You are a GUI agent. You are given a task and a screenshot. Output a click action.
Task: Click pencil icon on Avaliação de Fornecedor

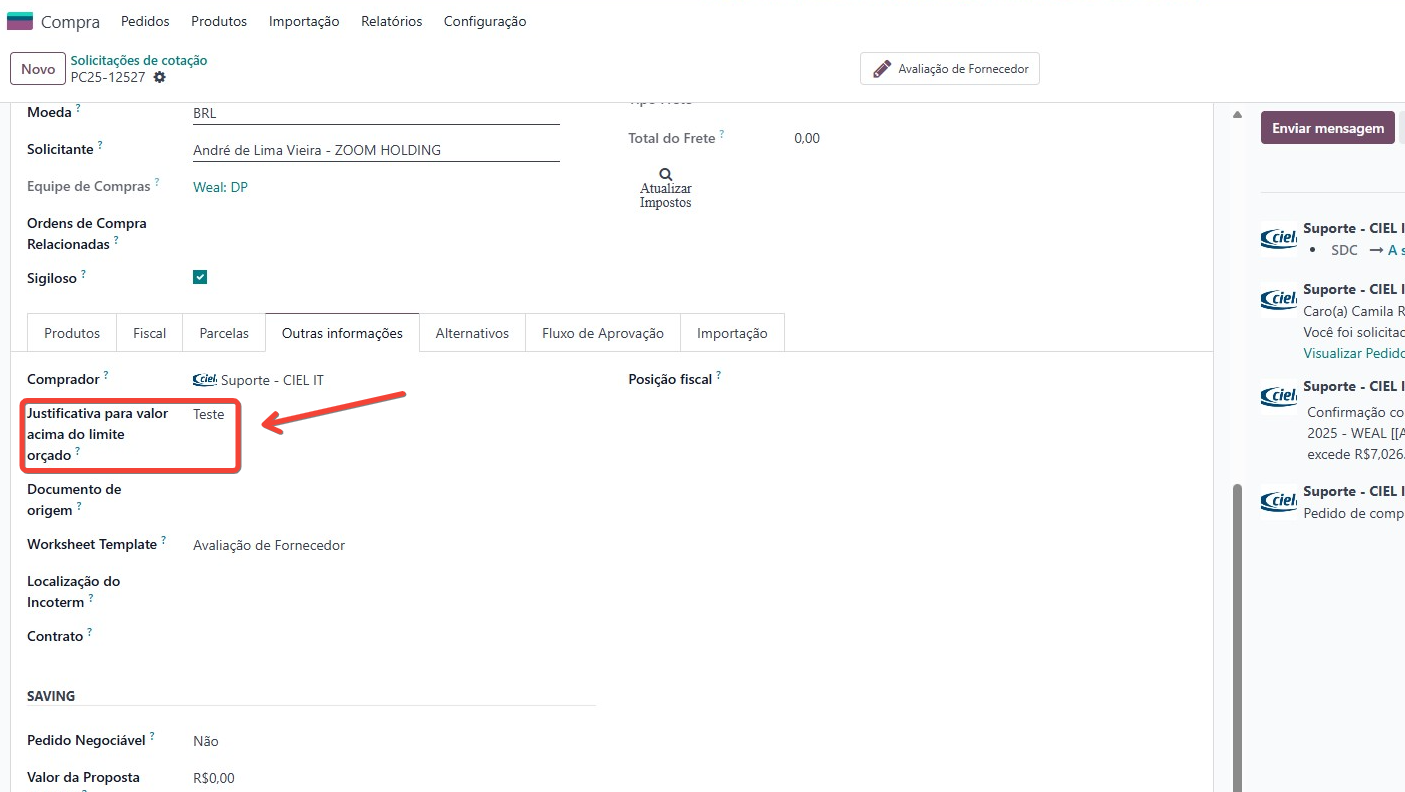[x=881, y=69]
